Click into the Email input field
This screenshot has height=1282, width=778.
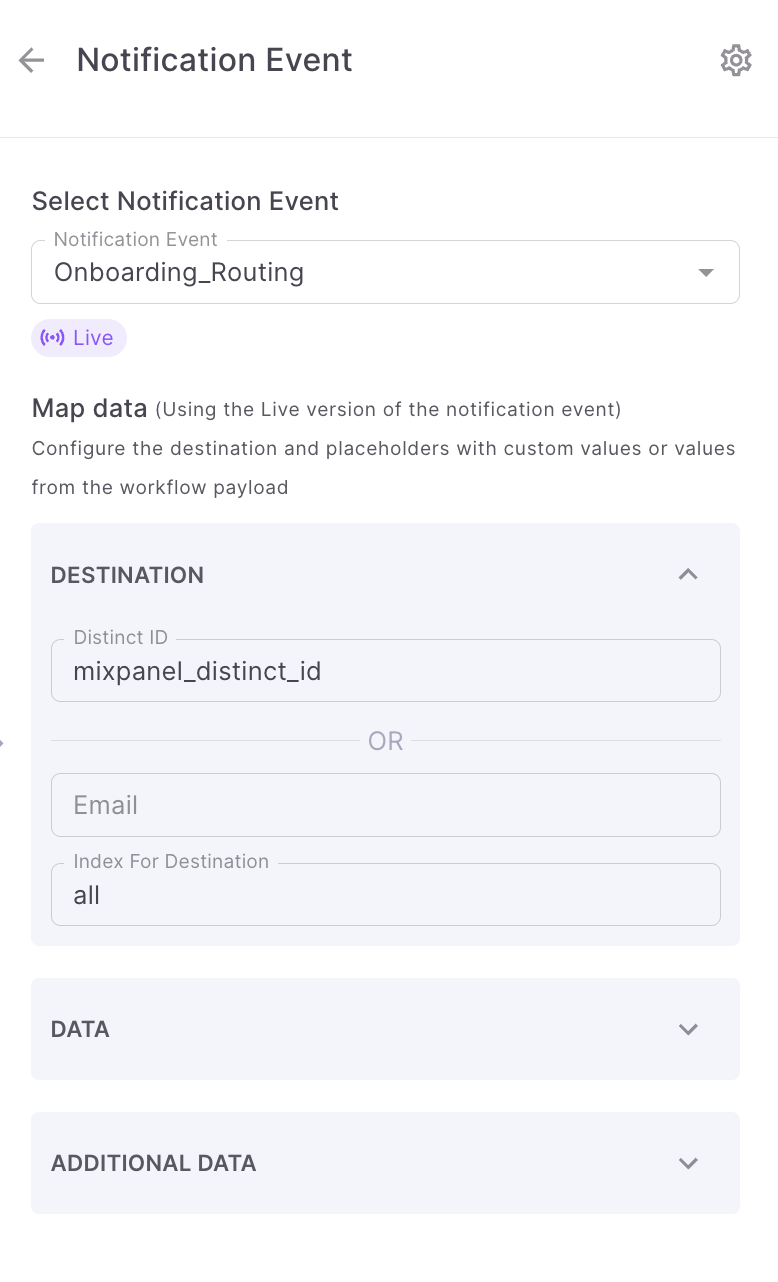(x=385, y=805)
